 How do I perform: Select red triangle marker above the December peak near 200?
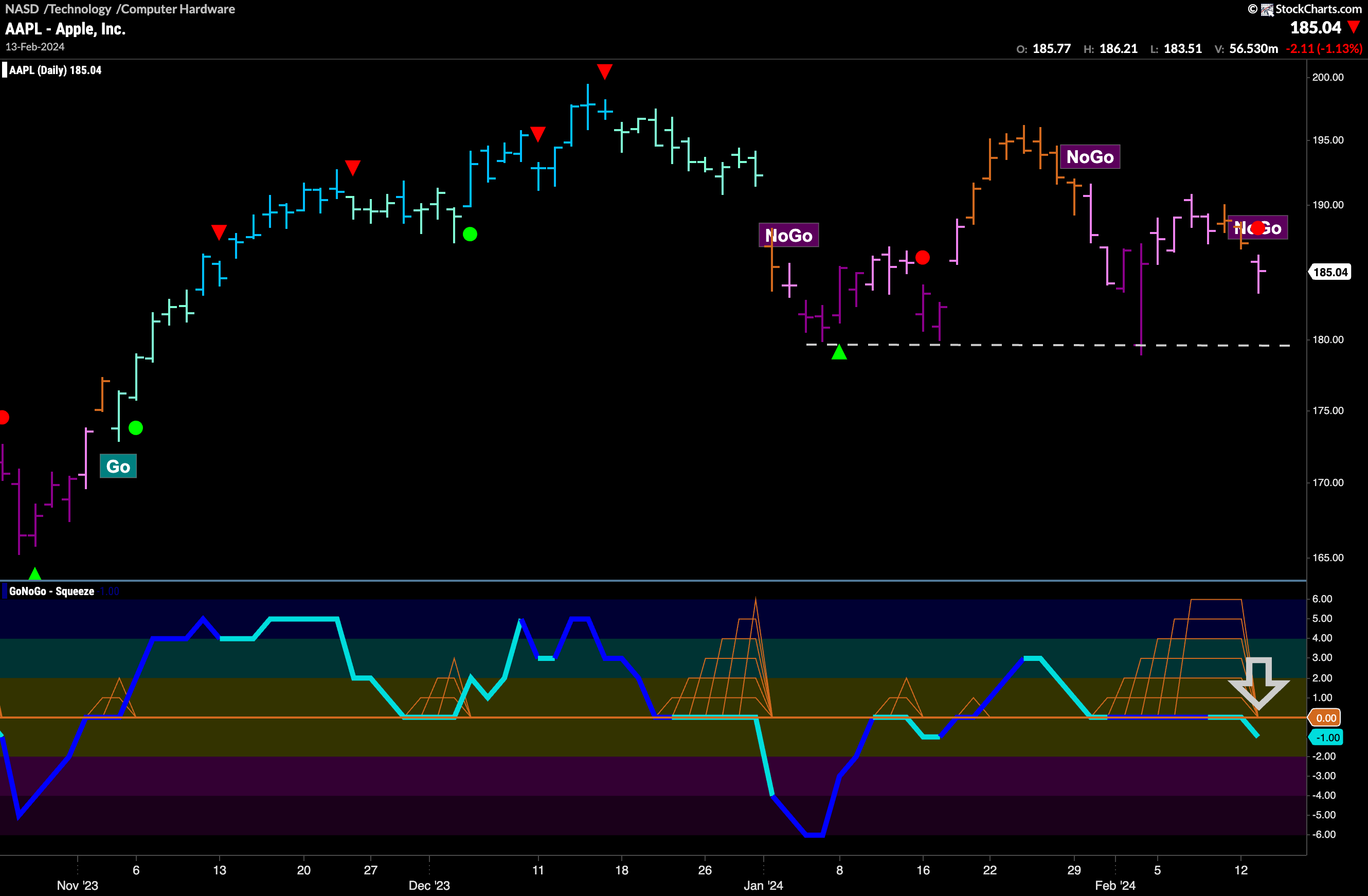click(x=604, y=71)
